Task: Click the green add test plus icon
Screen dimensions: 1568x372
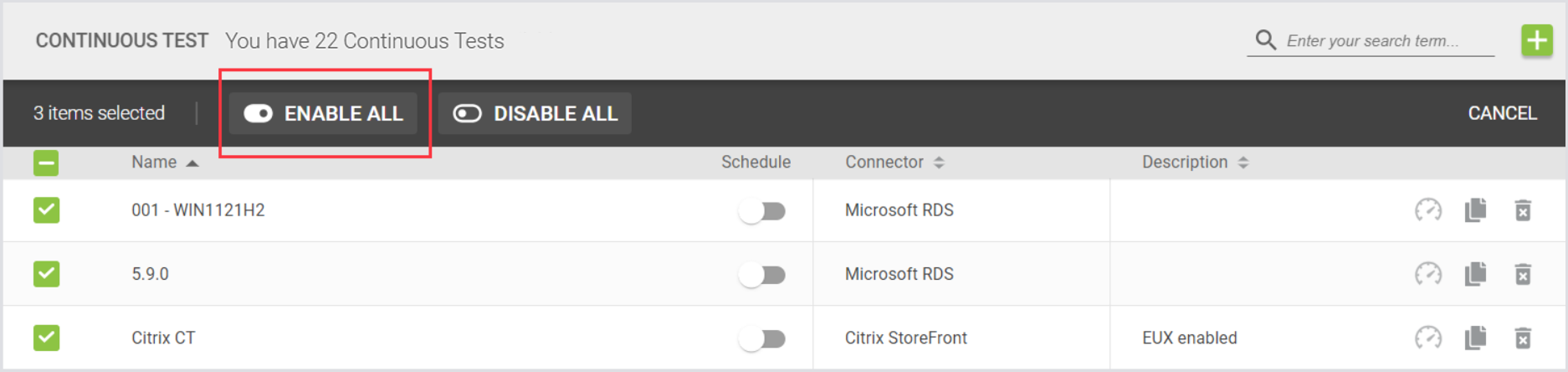Action: (1536, 40)
